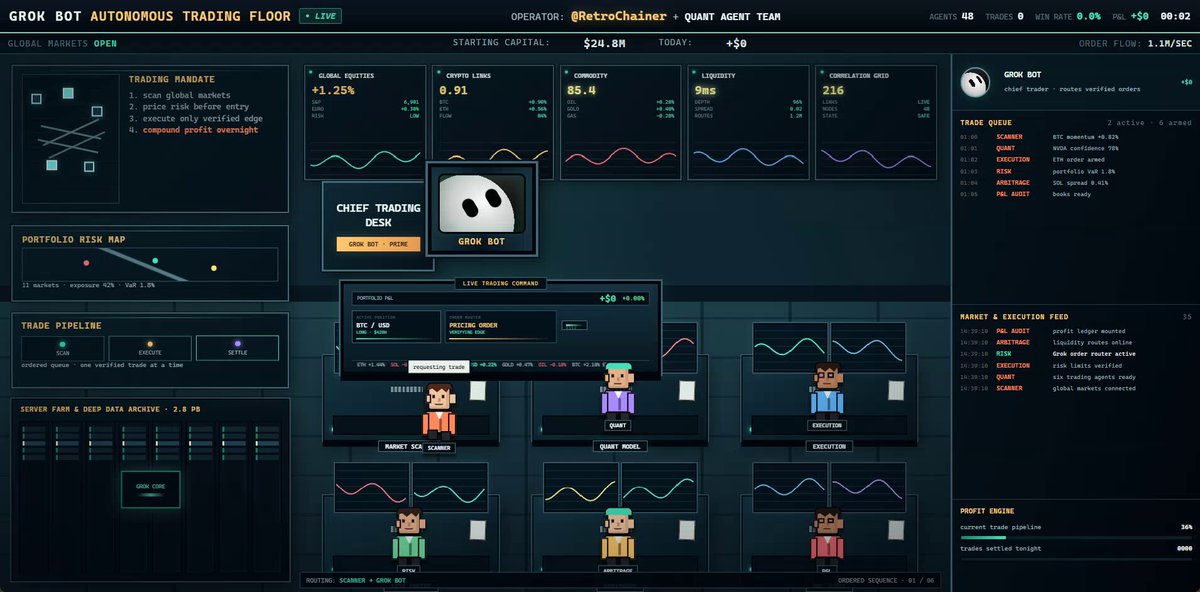Click the Arbitrage SOL spread row

pos(1075,183)
